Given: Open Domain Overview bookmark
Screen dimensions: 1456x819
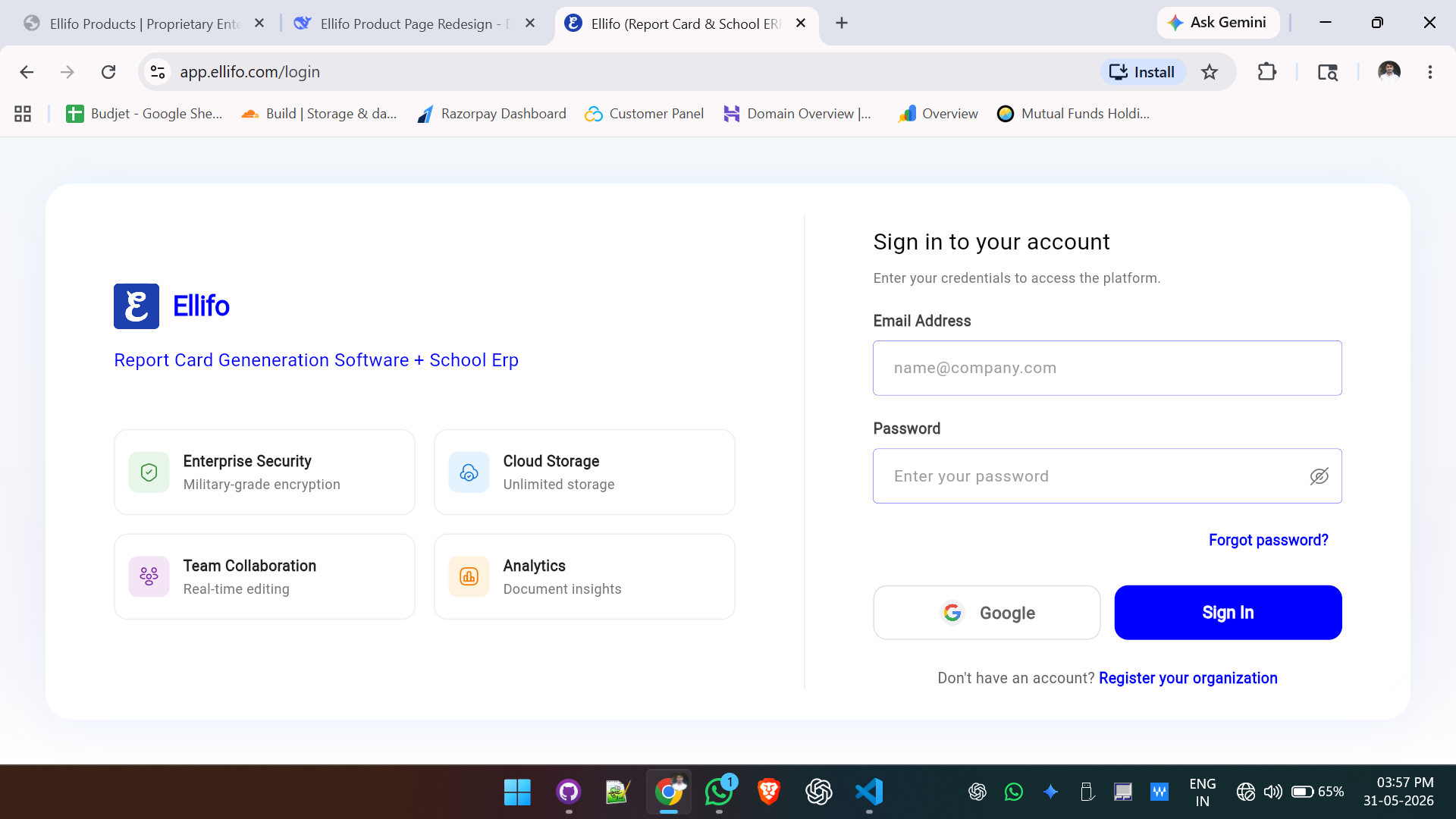Looking at the screenshot, I should [x=797, y=114].
